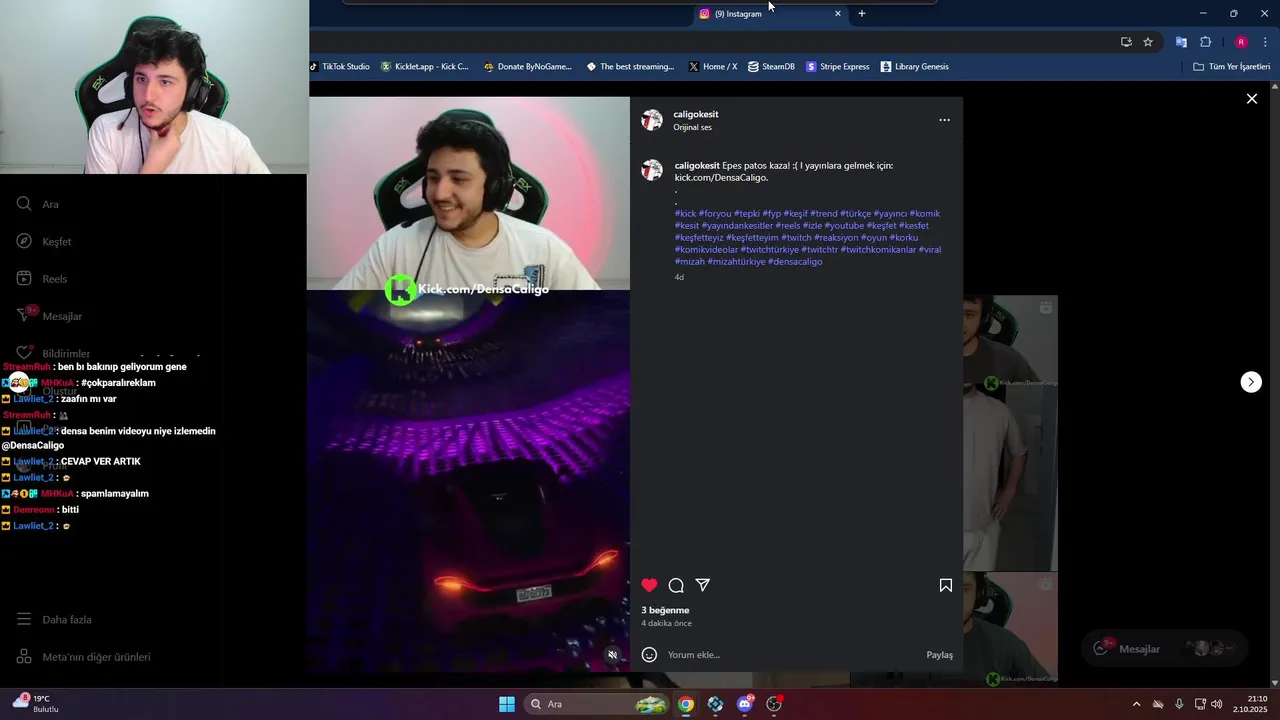The image size is (1280, 720).
Task: Open the #kick hashtag
Action: click(x=685, y=213)
